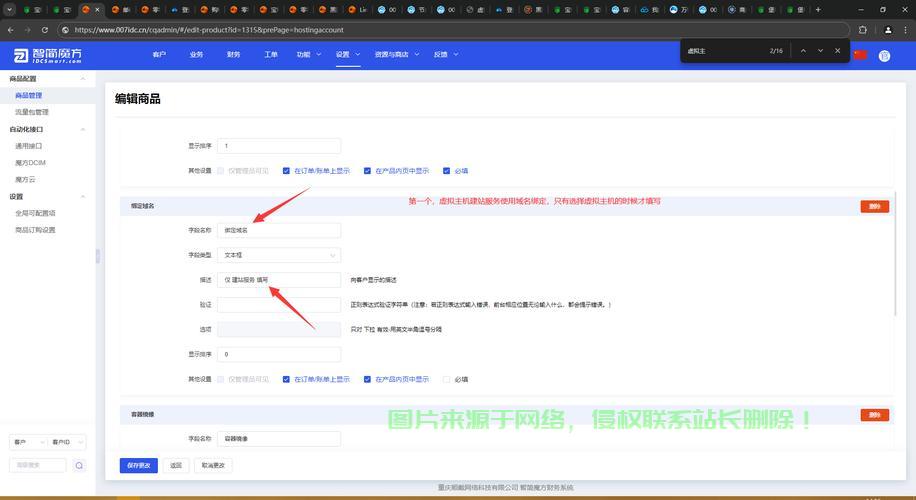Click the blue 保存更改 button
Image resolution: width=916 pixels, height=500 pixels.
click(138, 465)
